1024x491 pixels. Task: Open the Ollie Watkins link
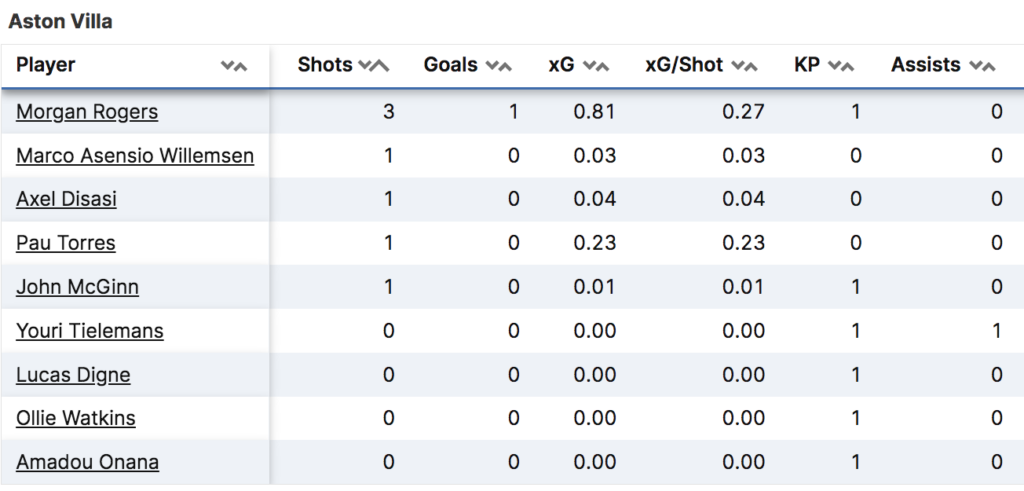tap(75, 418)
